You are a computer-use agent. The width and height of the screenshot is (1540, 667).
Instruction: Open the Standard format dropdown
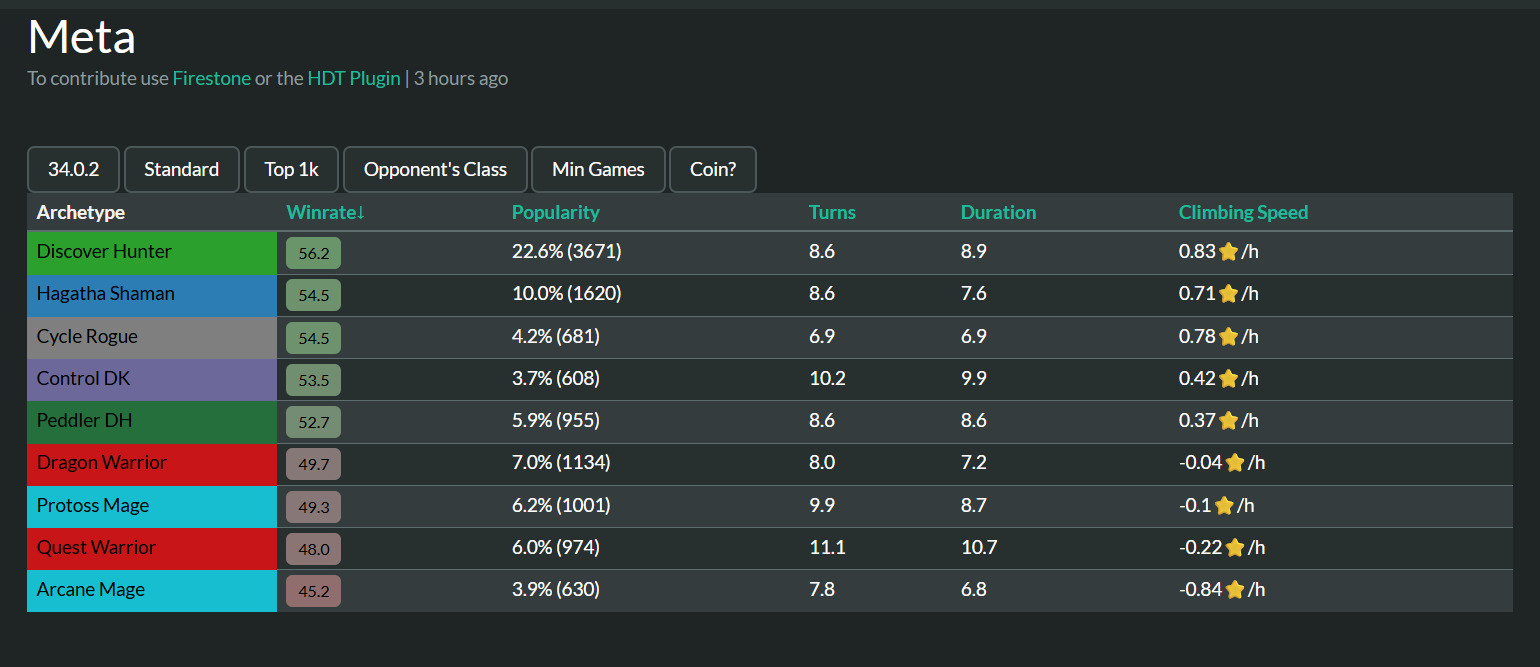pyautogui.click(x=181, y=169)
